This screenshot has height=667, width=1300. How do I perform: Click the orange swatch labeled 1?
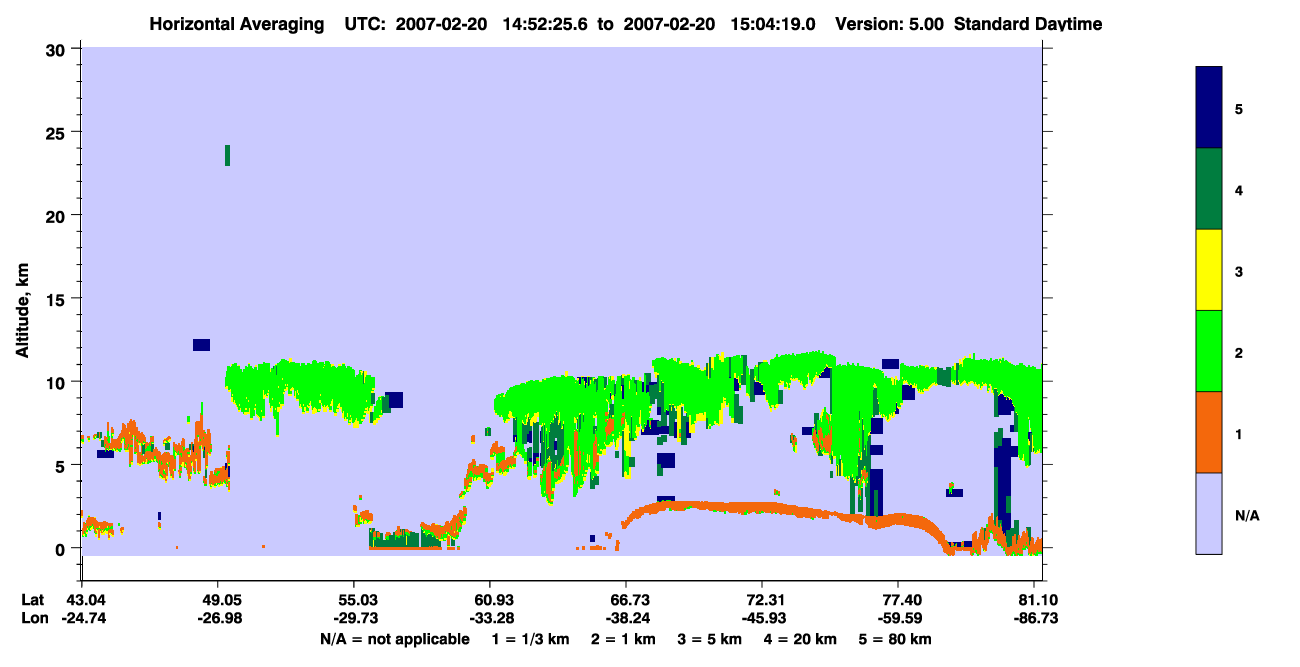1209,432
